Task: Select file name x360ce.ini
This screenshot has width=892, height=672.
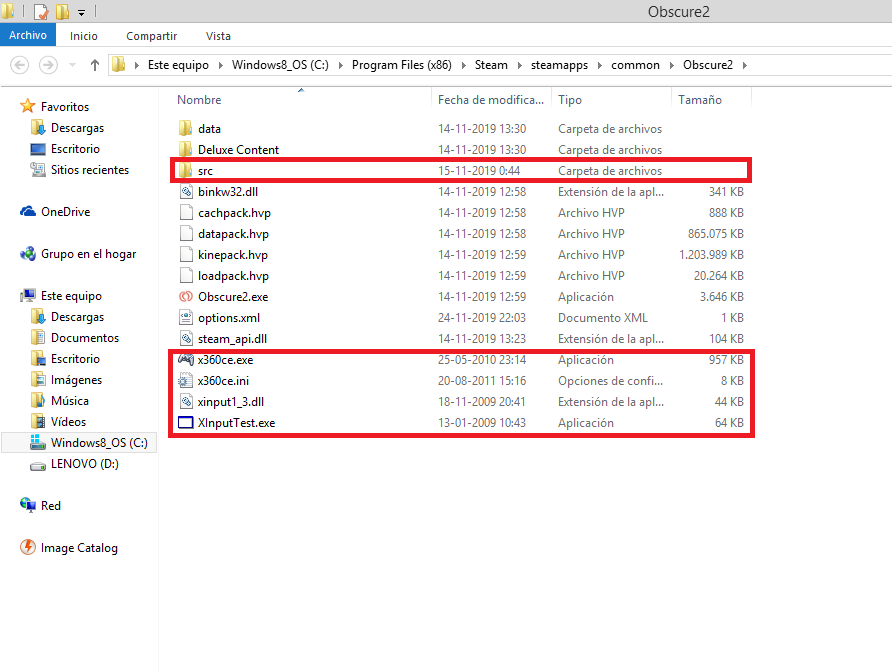Action: point(223,381)
